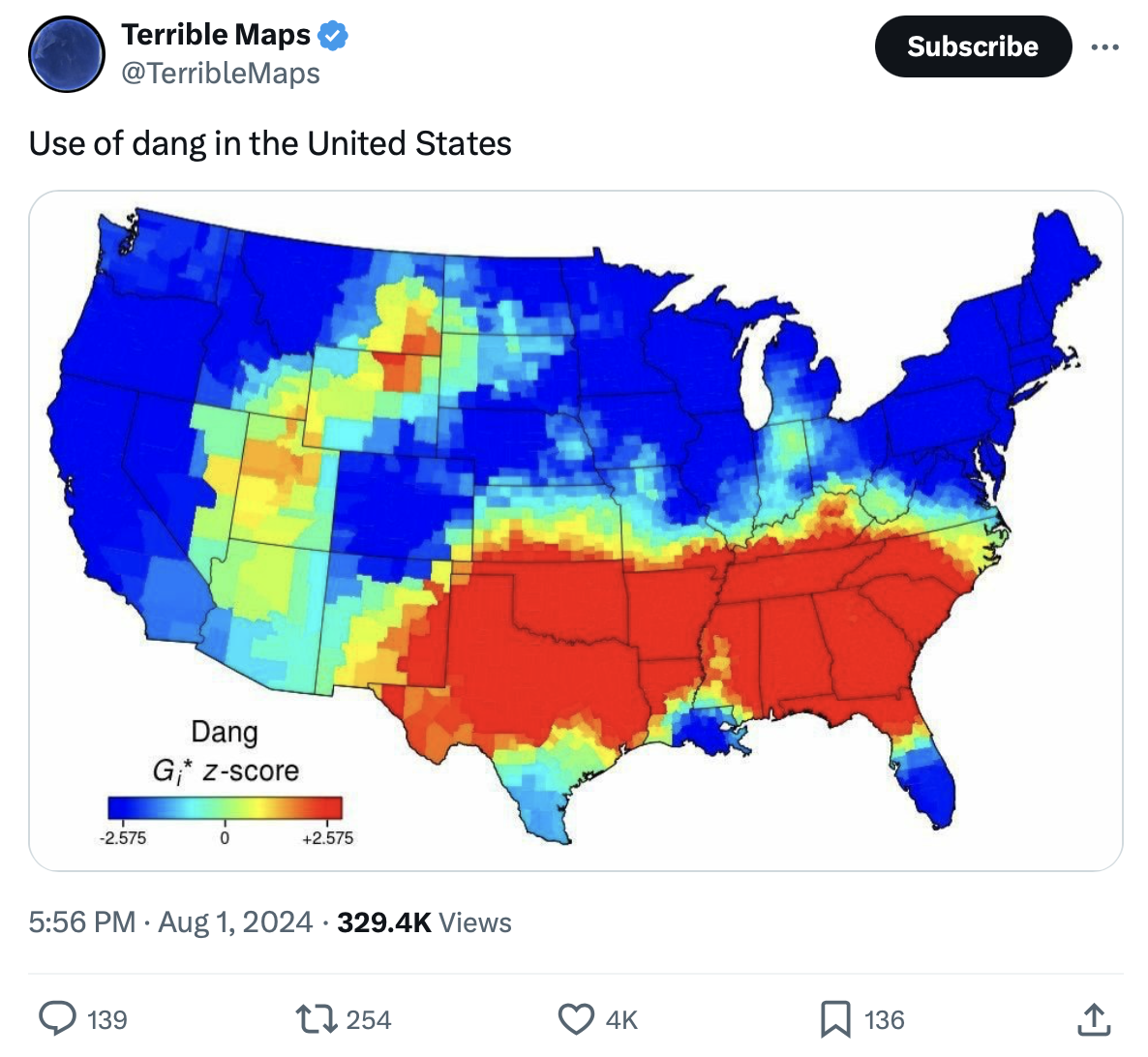Click the 5:56 PM Aug 1, 2024 timestamp
This screenshot has height=1057, width=1148.
(x=170, y=922)
